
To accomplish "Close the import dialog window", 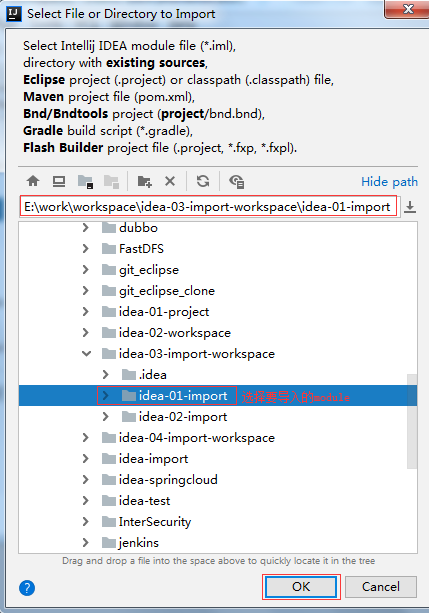I will [x=407, y=9].
